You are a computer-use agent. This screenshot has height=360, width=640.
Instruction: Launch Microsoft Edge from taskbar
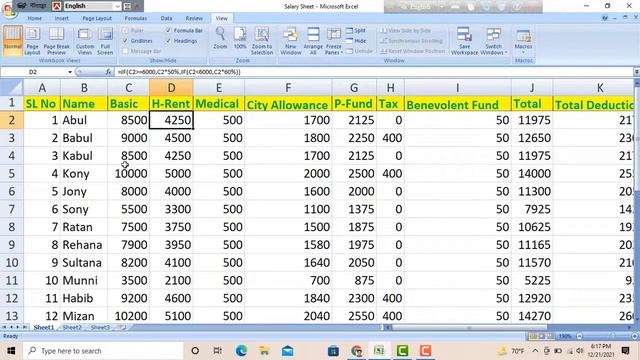click(x=241, y=351)
